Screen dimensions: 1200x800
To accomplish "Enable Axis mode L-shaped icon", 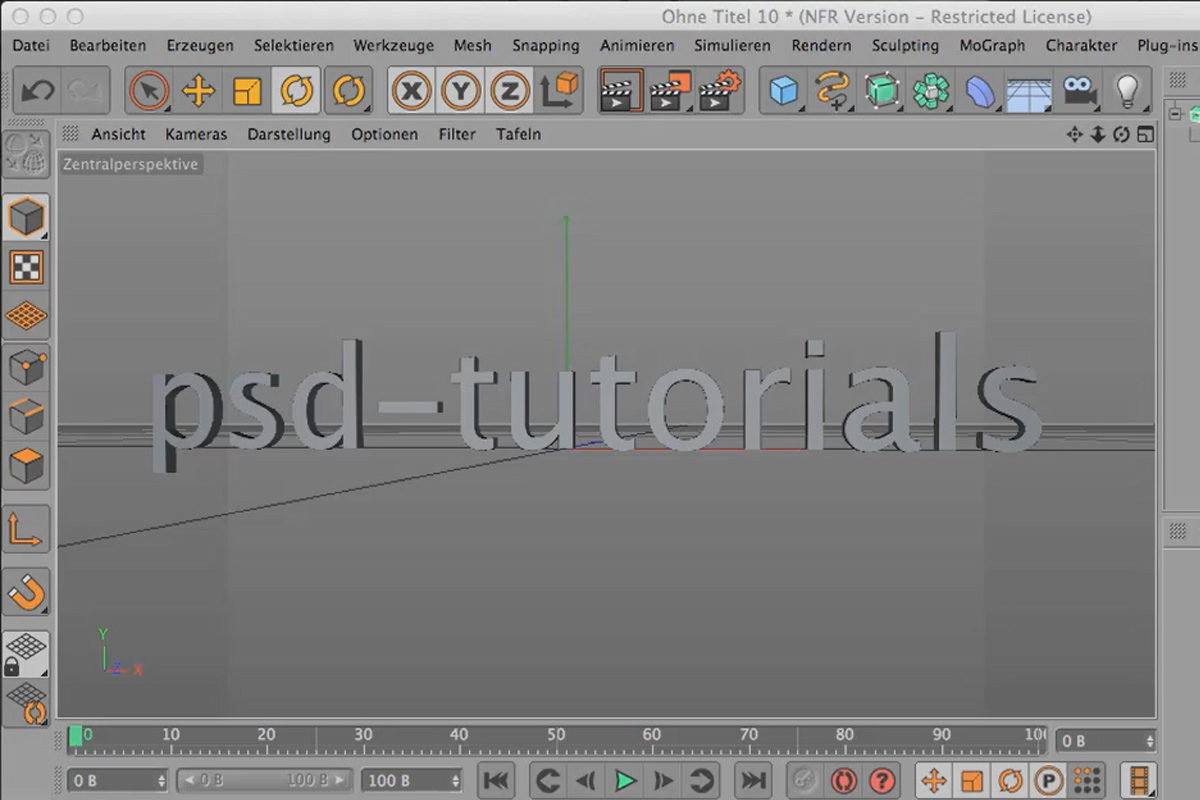I will [x=26, y=530].
